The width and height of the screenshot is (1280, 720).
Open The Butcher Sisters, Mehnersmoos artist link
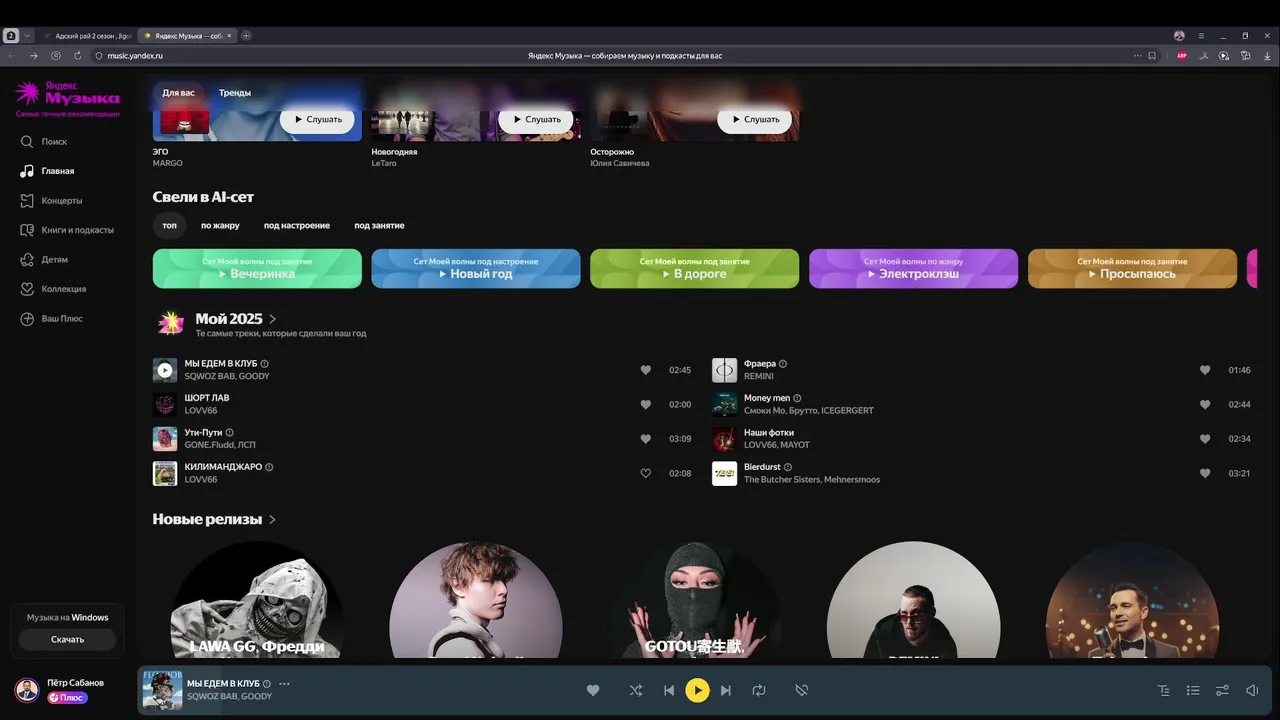point(812,480)
